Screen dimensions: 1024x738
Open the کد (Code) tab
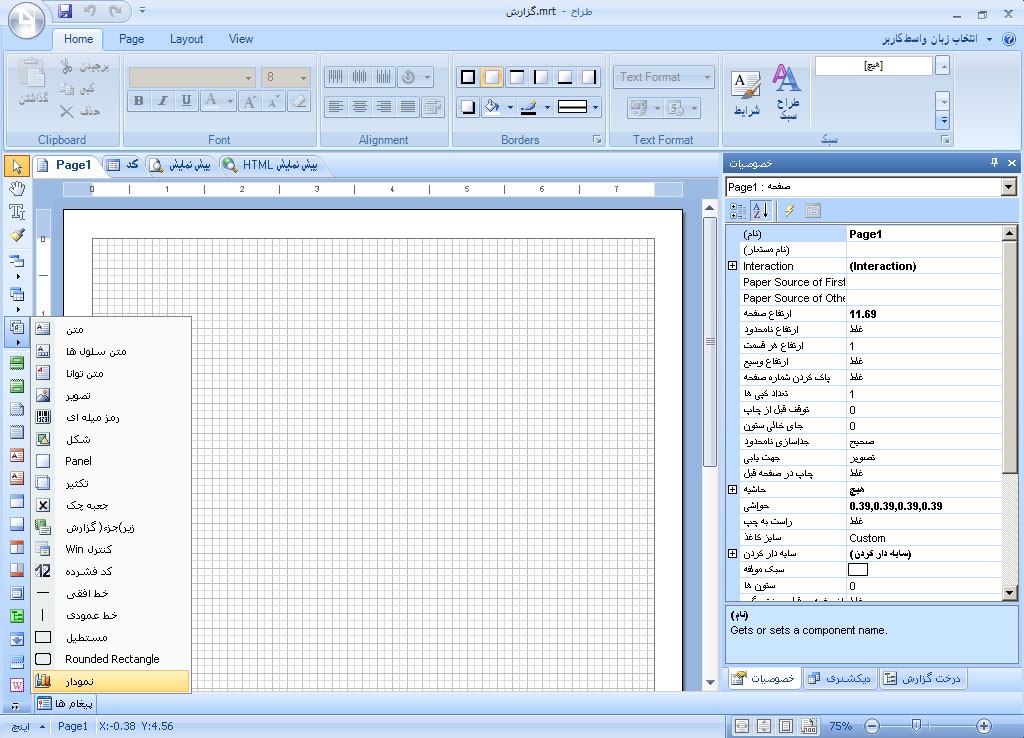(123, 165)
